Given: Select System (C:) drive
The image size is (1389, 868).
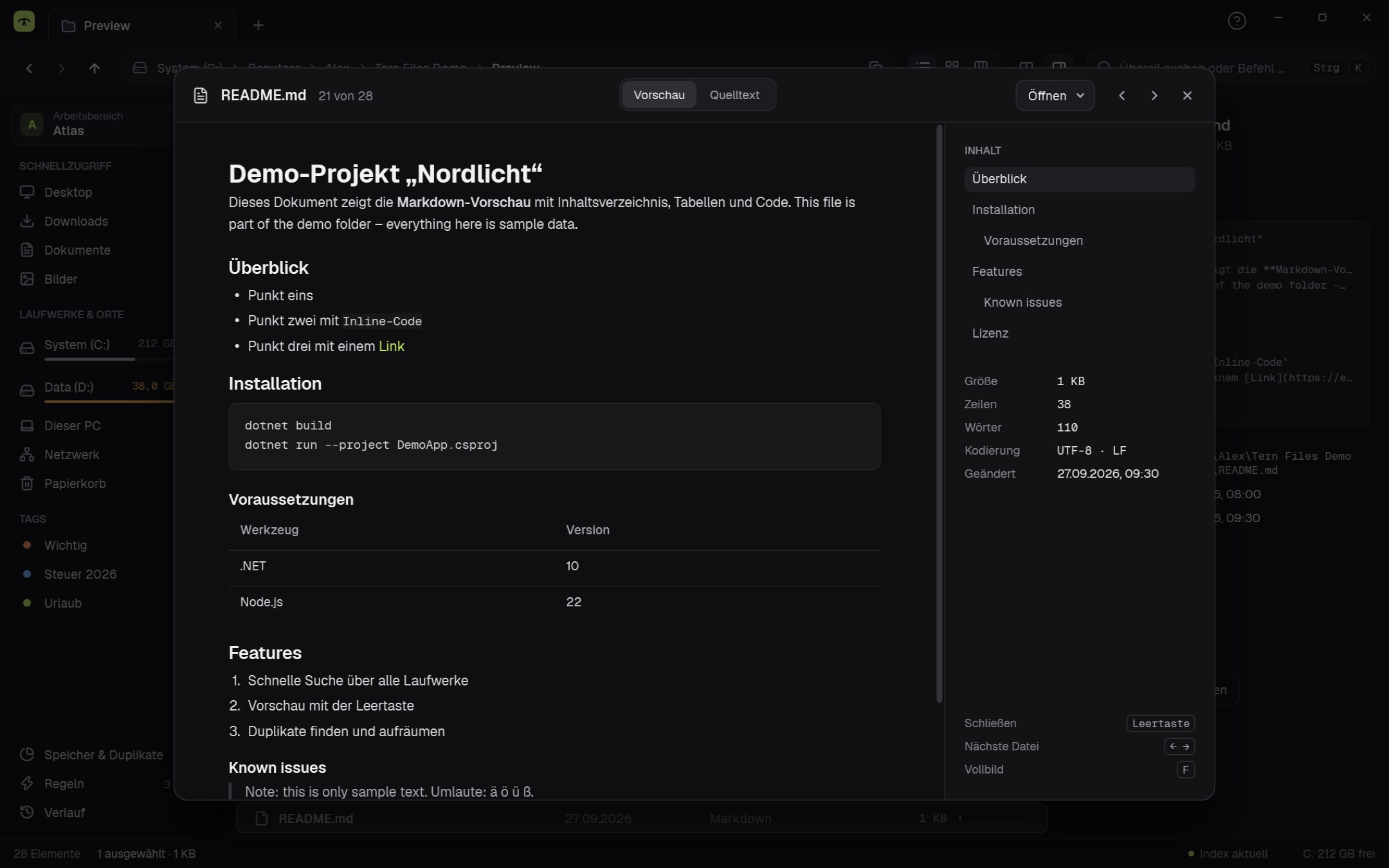Looking at the screenshot, I should pos(93,348).
